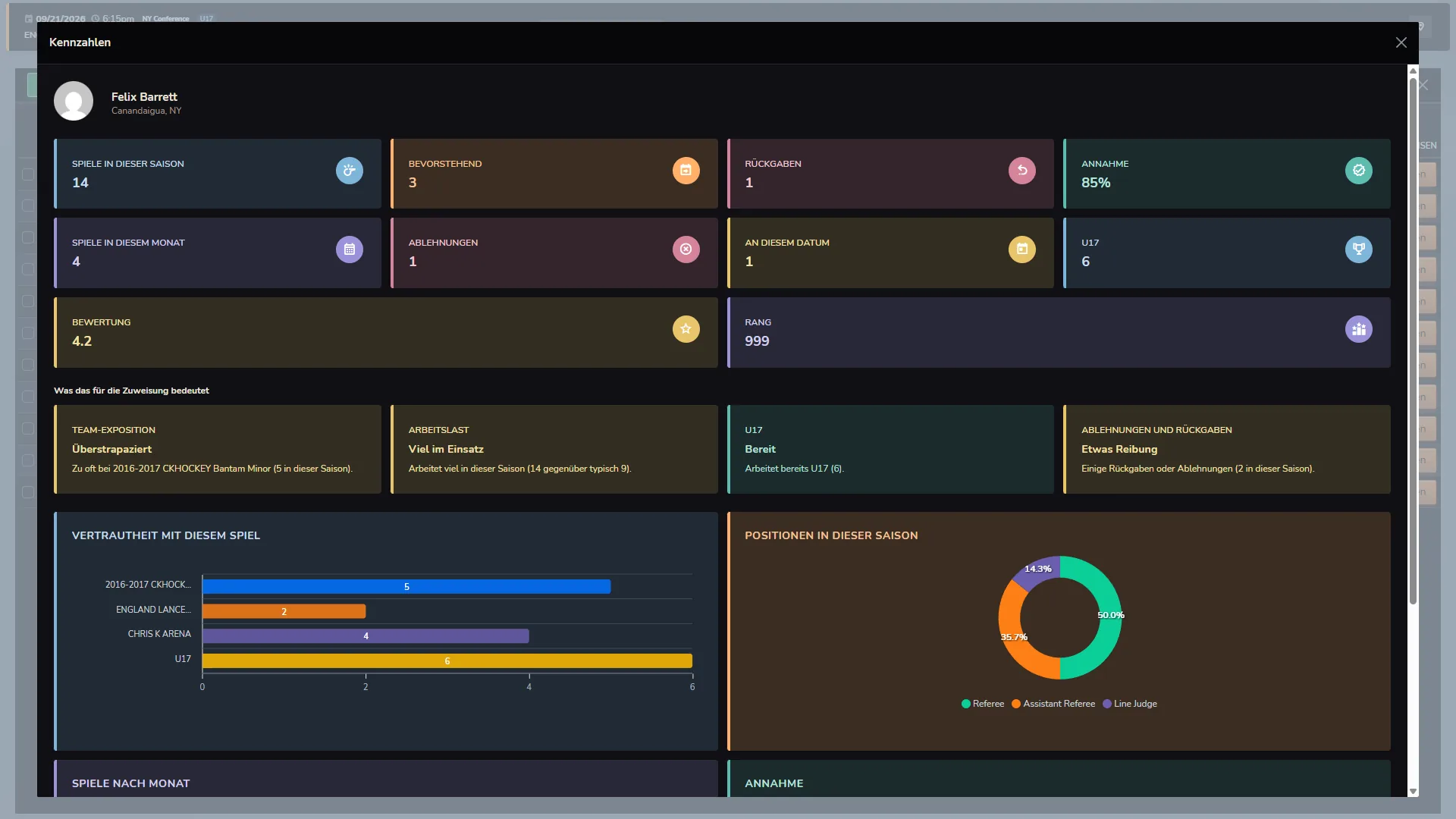The height and width of the screenshot is (819, 1456).
Task: Click the Rang leaderboard icon
Action: [x=1358, y=329]
